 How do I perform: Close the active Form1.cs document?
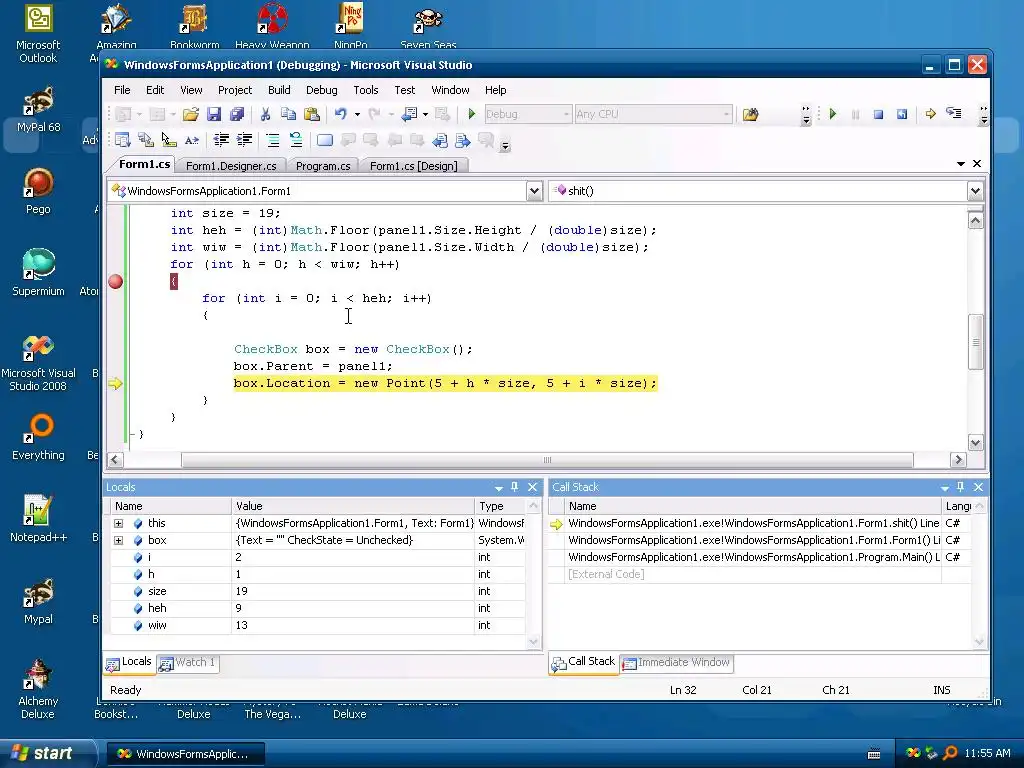(977, 163)
